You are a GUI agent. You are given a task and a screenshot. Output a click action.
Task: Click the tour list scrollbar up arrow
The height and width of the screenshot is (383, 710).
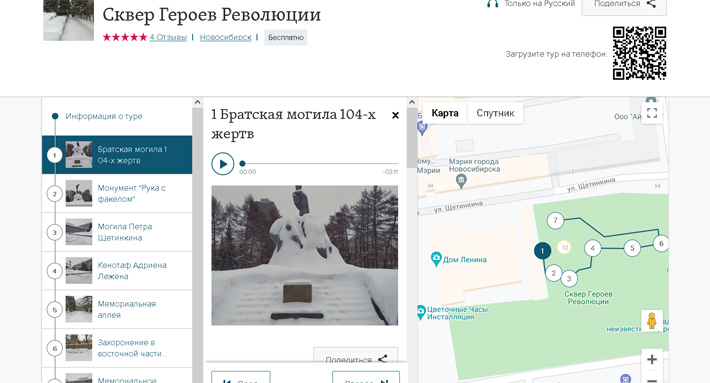coord(197,102)
